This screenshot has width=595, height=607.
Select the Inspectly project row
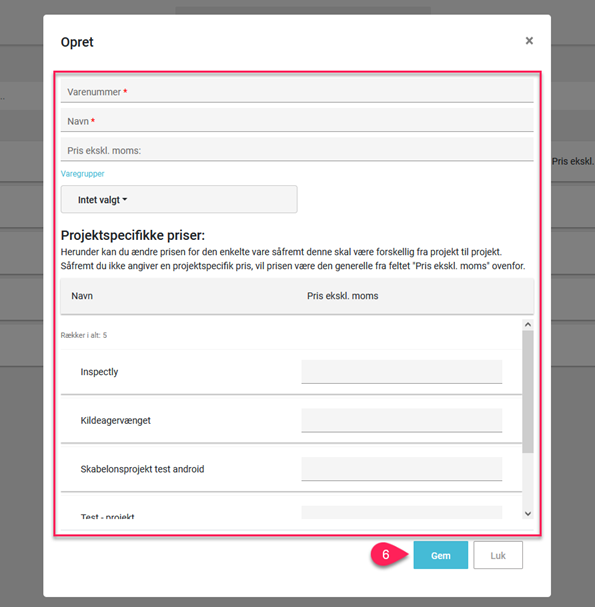[x=291, y=372]
